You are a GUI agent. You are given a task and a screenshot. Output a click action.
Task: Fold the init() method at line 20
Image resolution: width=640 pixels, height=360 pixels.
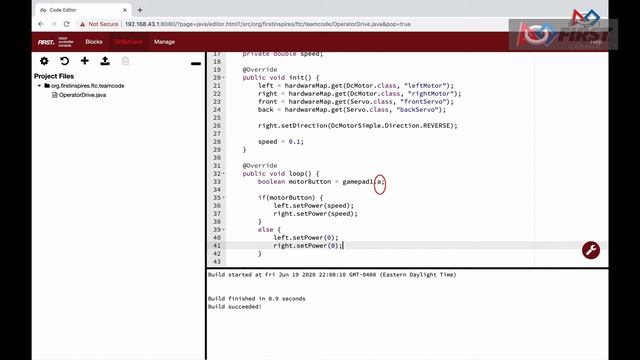pos(223,78)
